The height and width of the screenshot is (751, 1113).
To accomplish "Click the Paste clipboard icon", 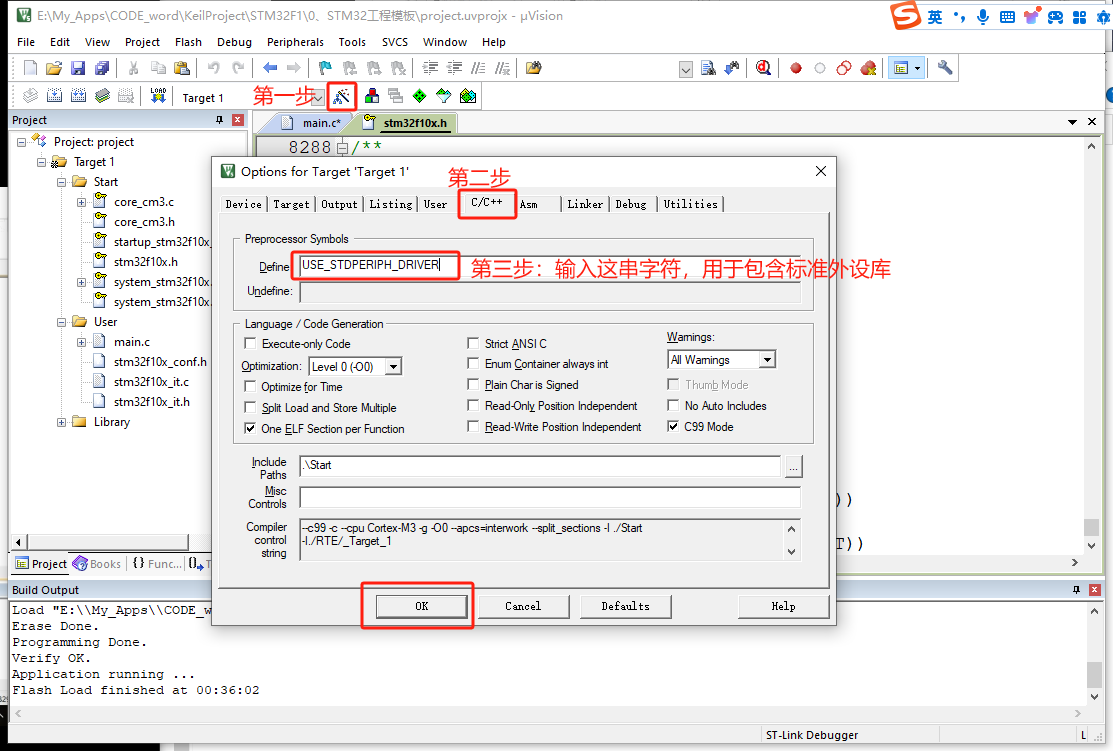I will [182, 68].
